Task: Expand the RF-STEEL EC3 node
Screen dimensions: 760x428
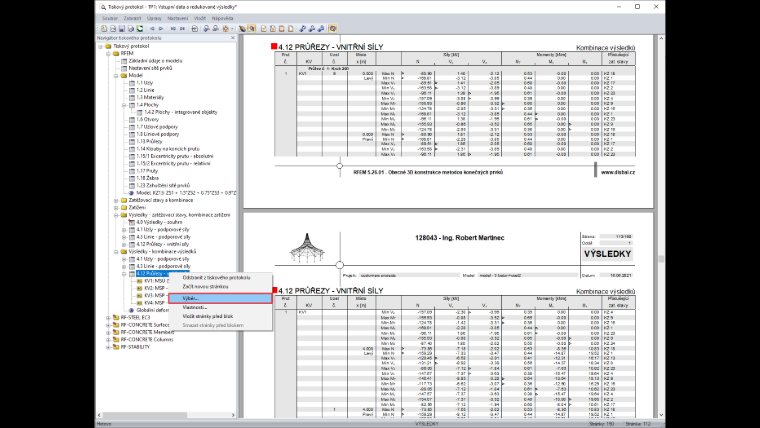Action: tap(109, 317)
